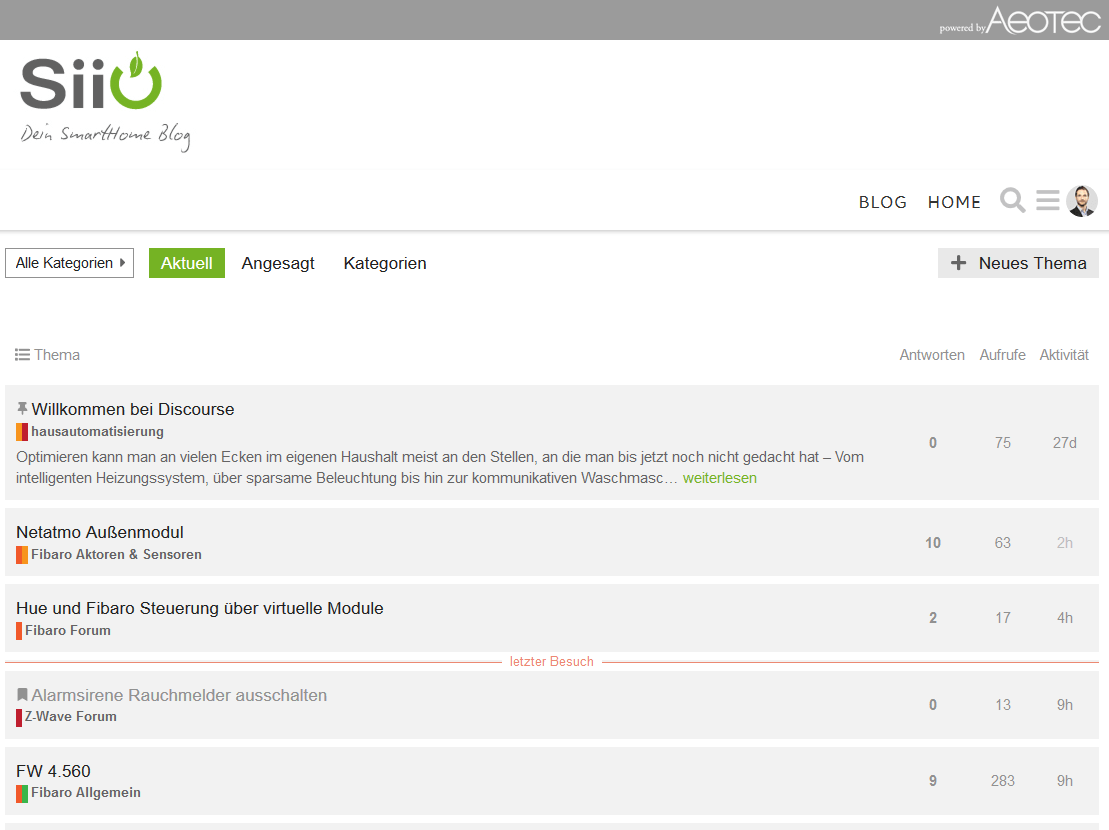Click activity 2h for Netatmo Außenmodul

pyautogui.click(x=1064, y=543)
